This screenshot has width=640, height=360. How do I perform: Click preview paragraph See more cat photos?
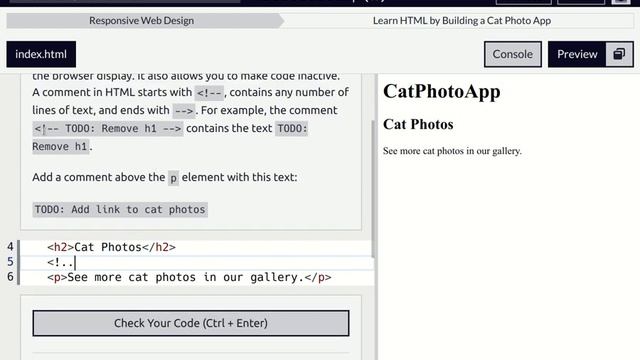point(452,151)
